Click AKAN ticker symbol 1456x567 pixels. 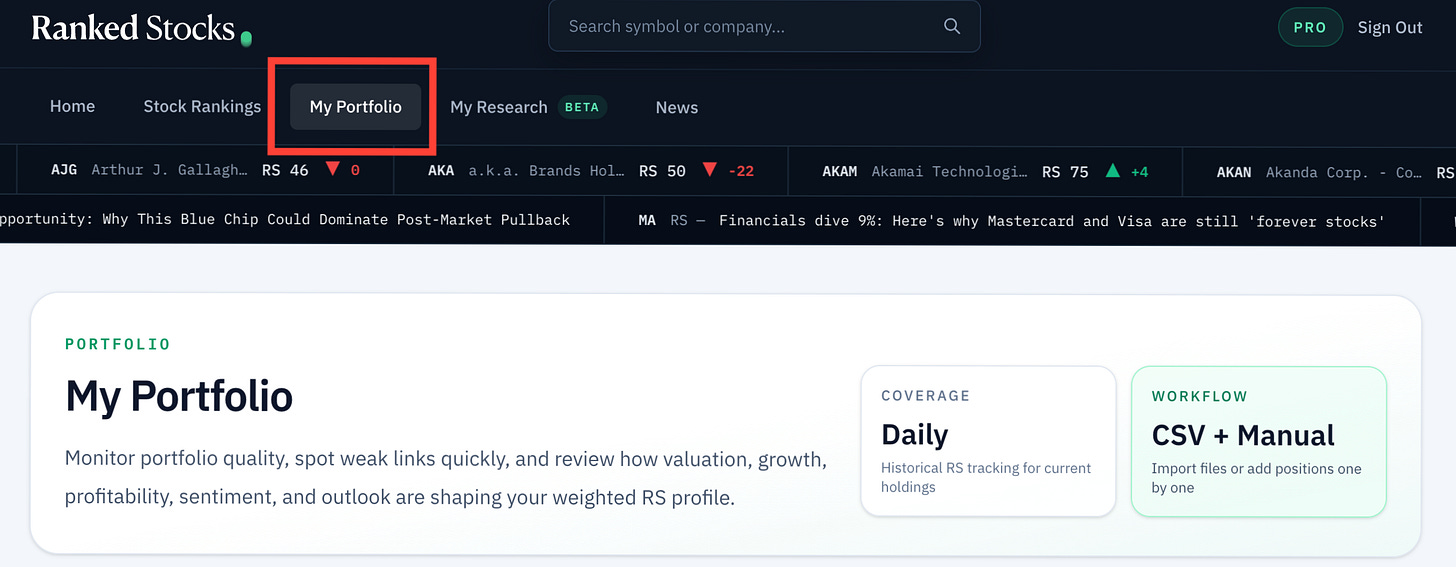[1234, 171]
